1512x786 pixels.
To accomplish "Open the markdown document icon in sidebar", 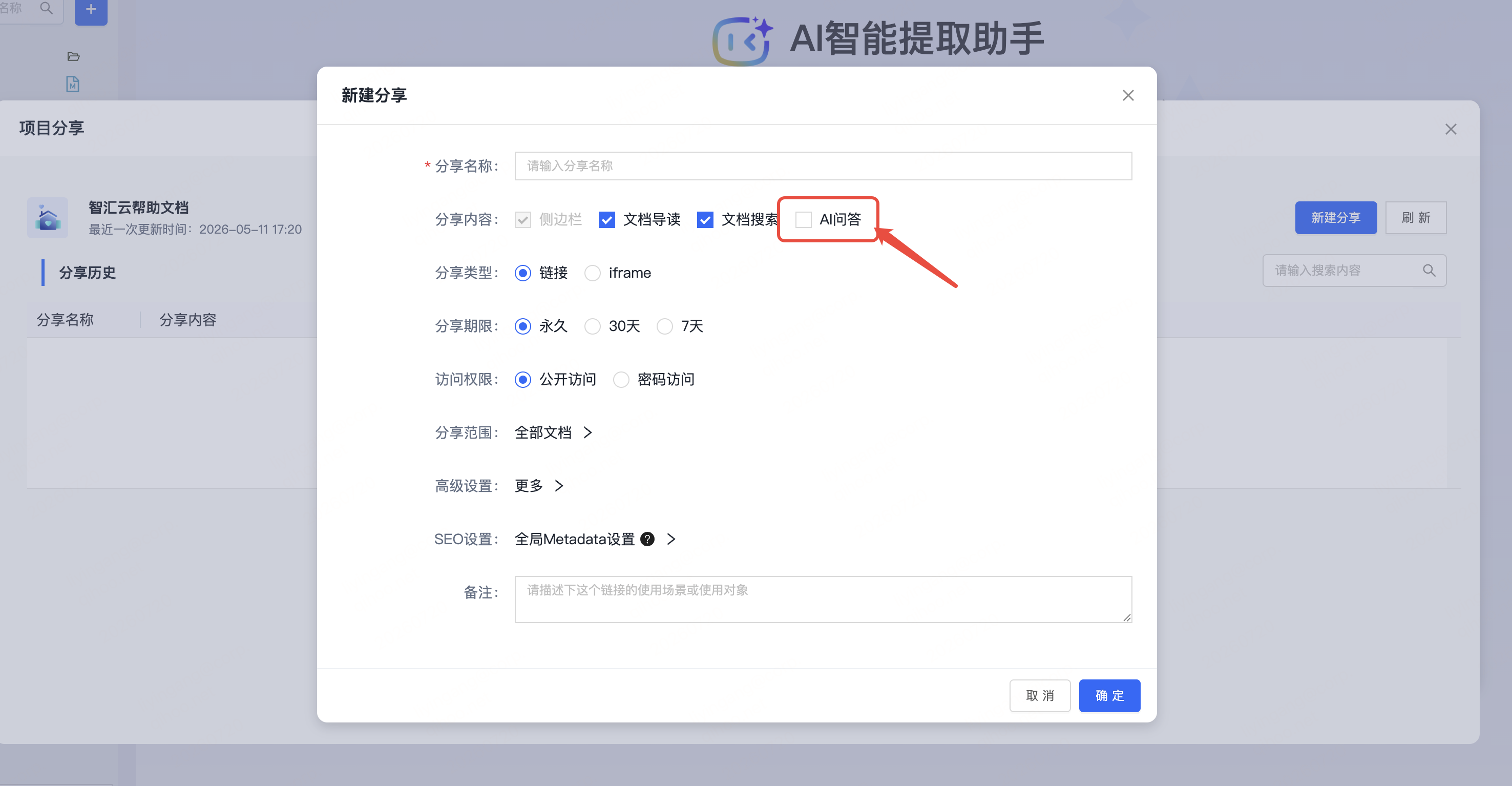I will point(72,84).
